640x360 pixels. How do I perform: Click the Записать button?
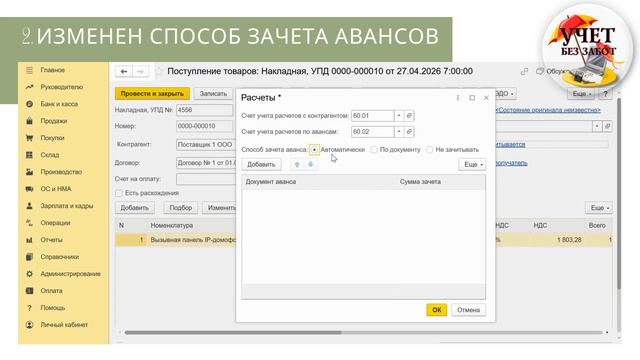(213, 94)
